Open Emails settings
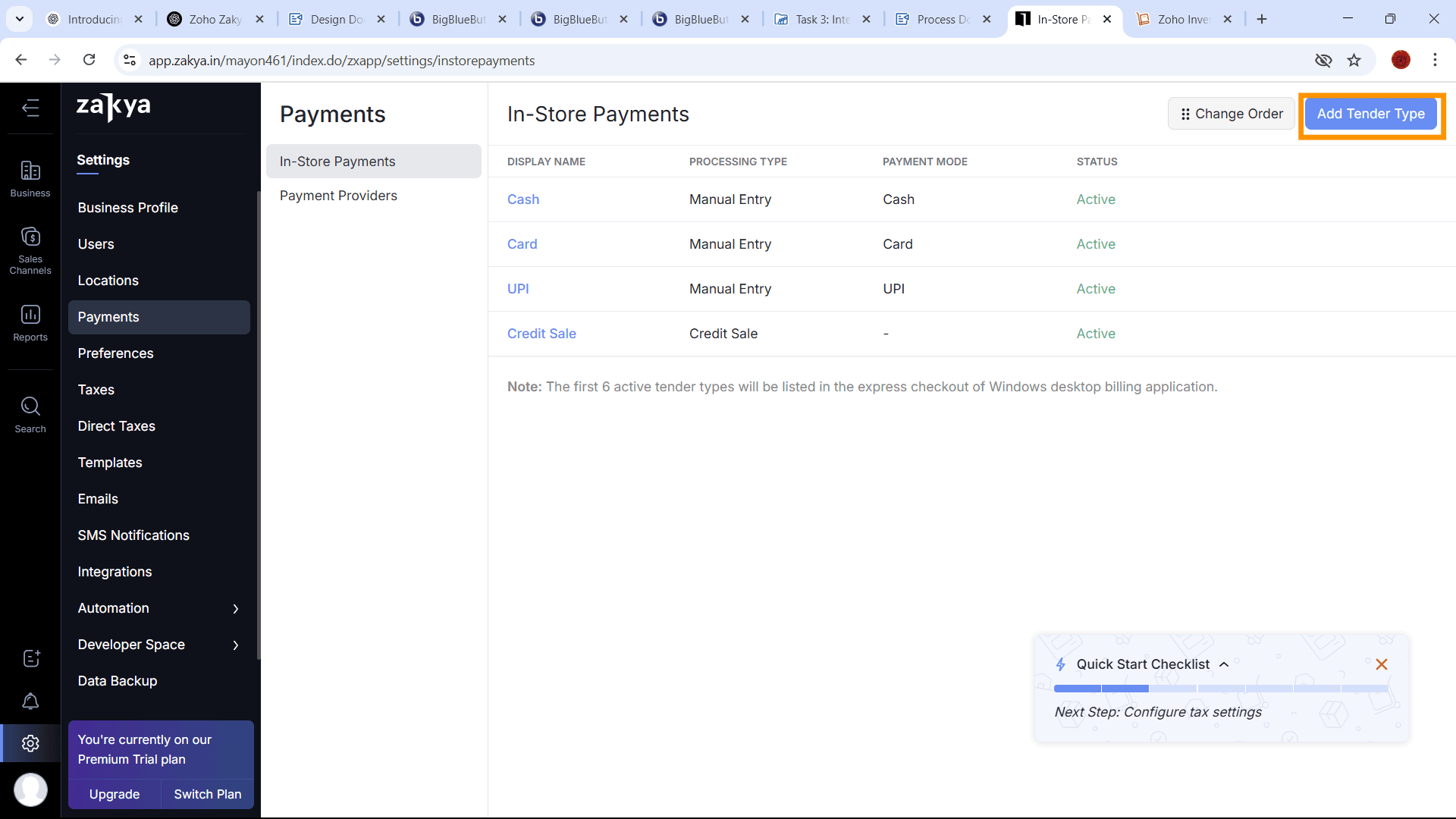The width and height of the screenshot is (1456, 819). (159, 499)
